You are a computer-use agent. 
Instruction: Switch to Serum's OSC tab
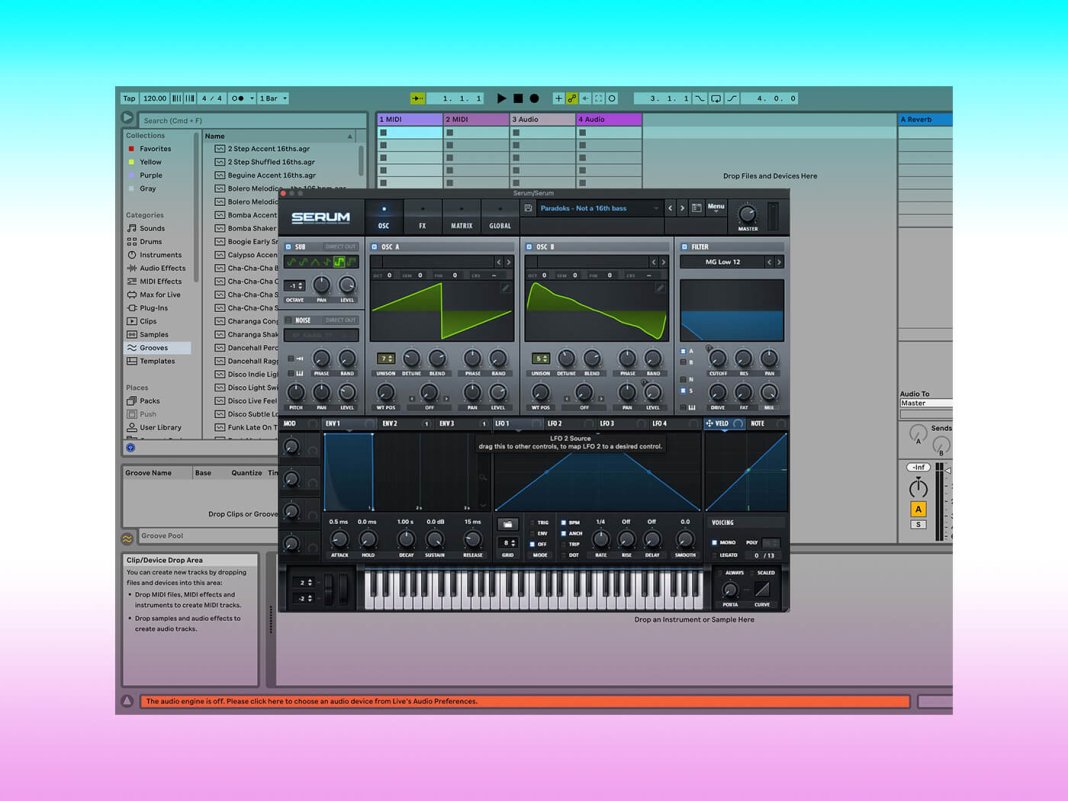[383, 217]
